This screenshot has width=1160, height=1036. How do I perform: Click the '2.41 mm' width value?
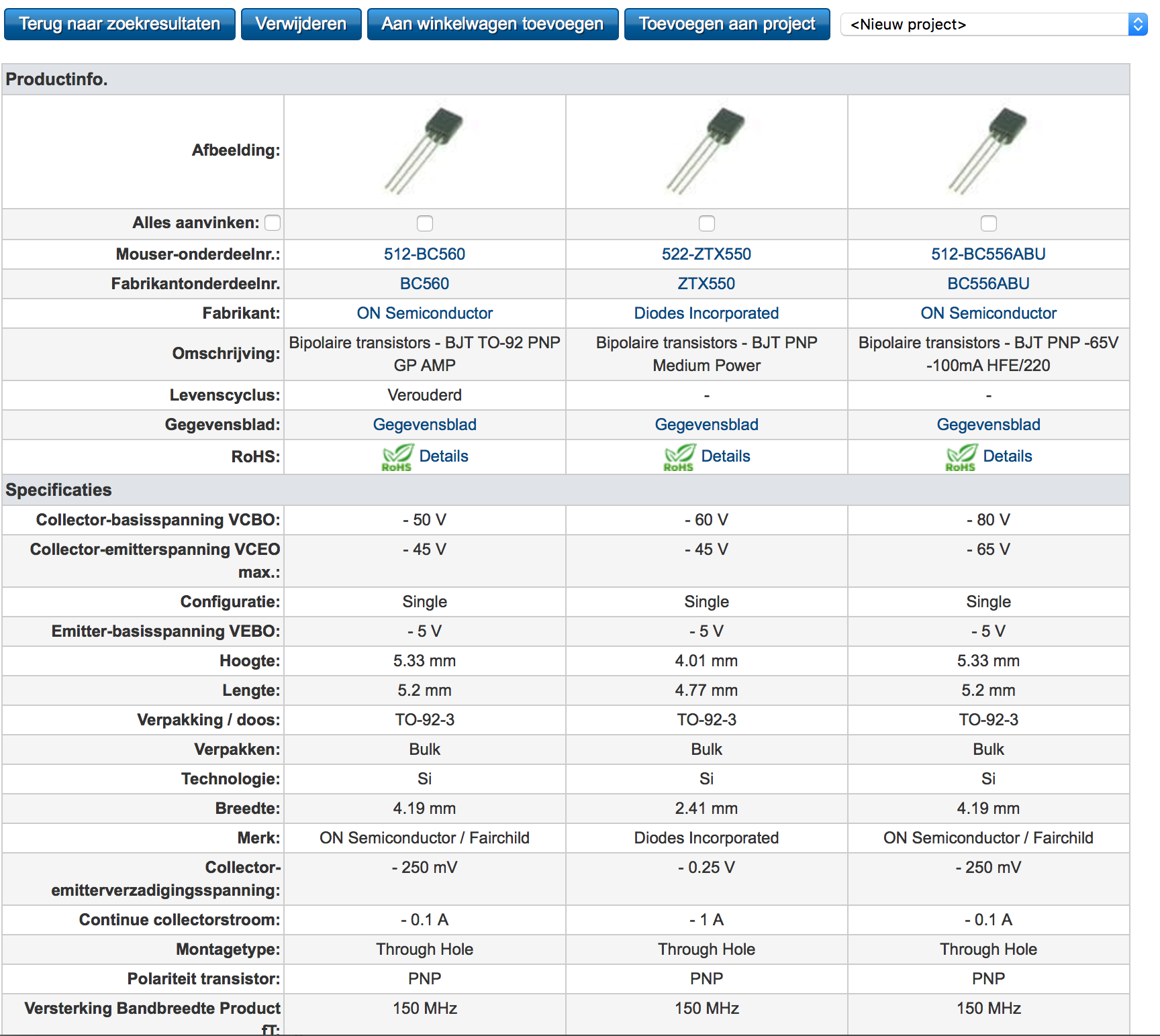tap(706, 809)
